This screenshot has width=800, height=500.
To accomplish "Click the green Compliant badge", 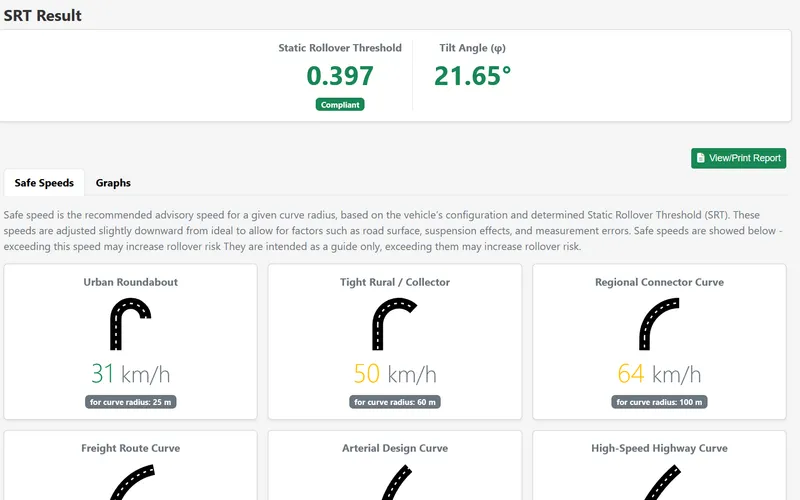I will point(340,105).
